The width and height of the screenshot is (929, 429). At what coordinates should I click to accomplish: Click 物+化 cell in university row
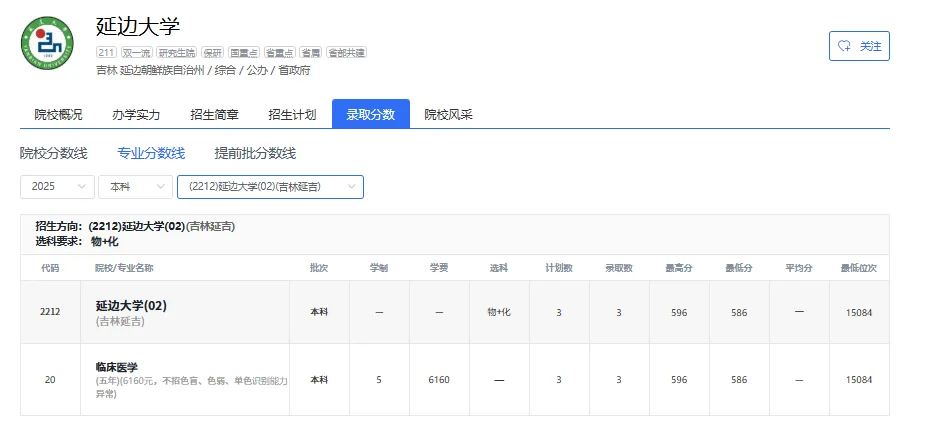[499, 312]
